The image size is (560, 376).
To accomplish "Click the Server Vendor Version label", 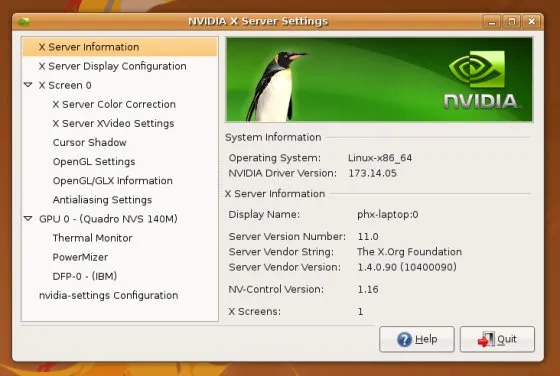I will tap(285, 267).
